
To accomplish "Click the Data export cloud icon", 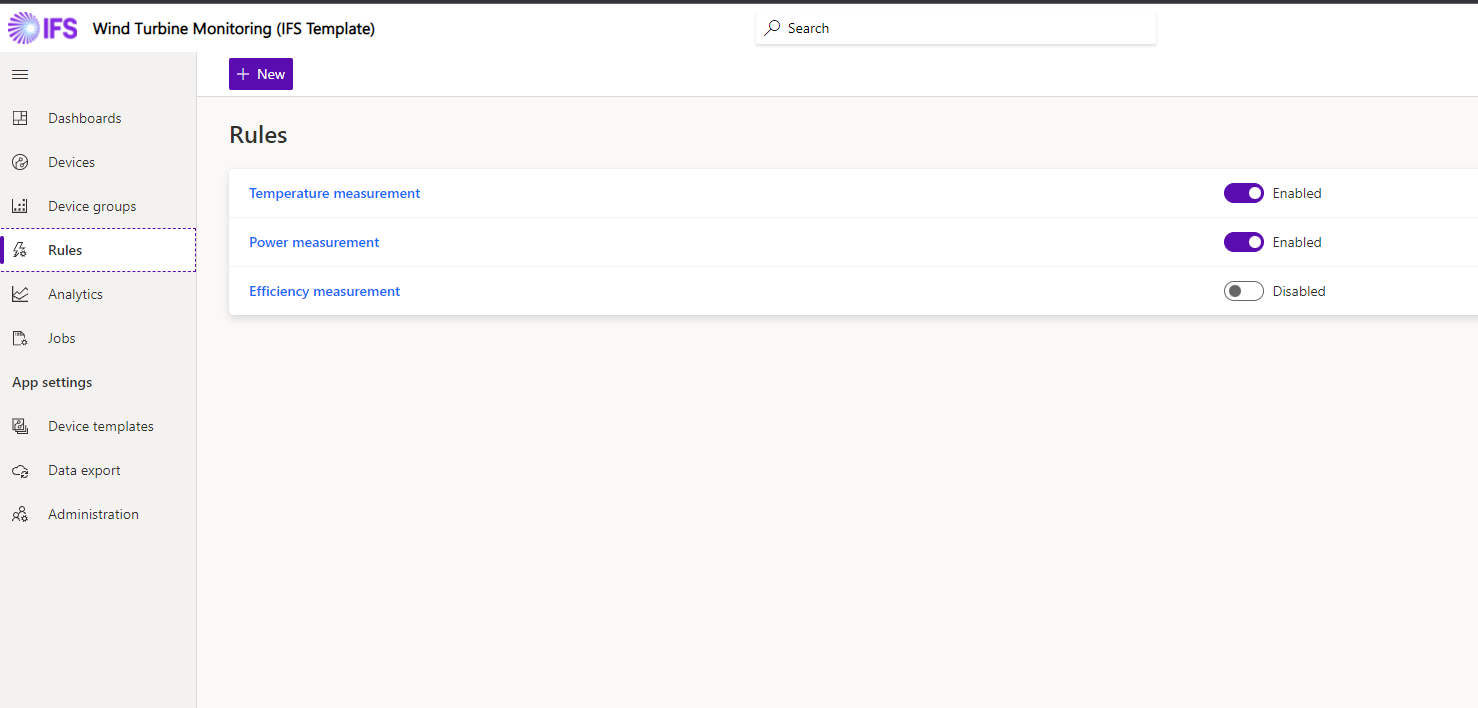I will click(20, 470).
